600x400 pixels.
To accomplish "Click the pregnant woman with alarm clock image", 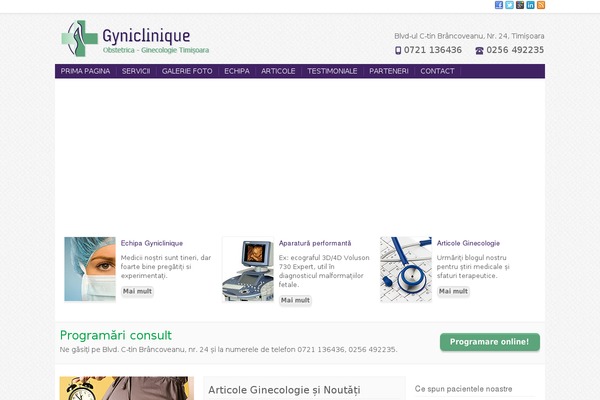I will [x=127, y=388].
